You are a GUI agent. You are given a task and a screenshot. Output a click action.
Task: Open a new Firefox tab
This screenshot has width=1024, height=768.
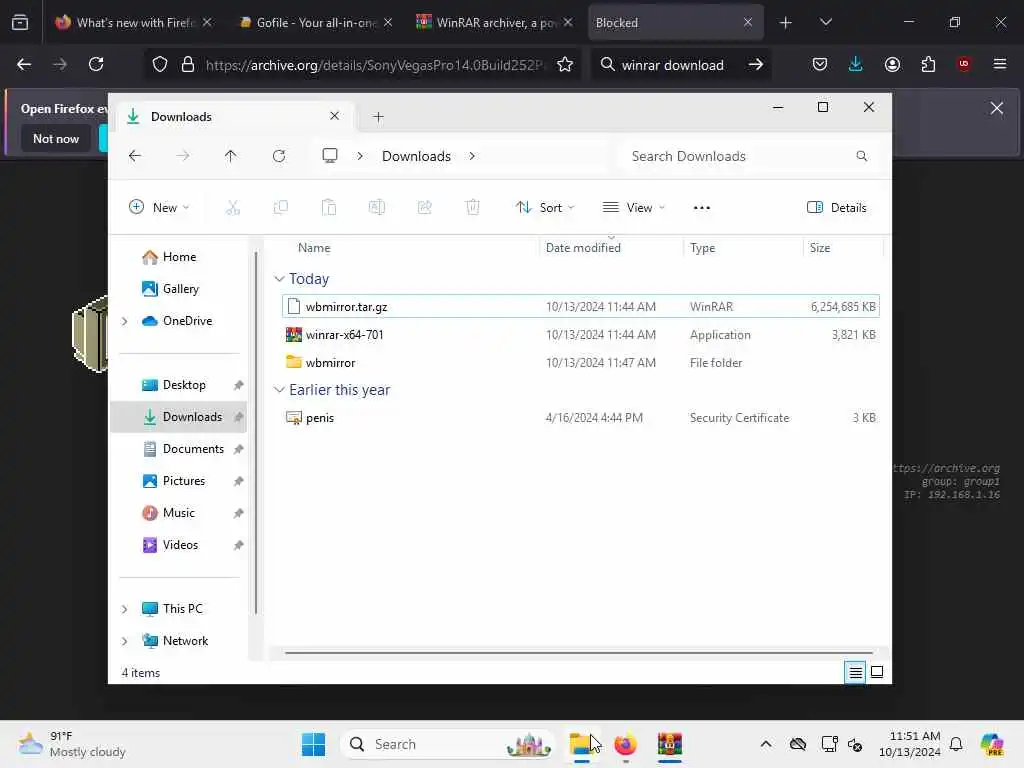tap(785, 22)
